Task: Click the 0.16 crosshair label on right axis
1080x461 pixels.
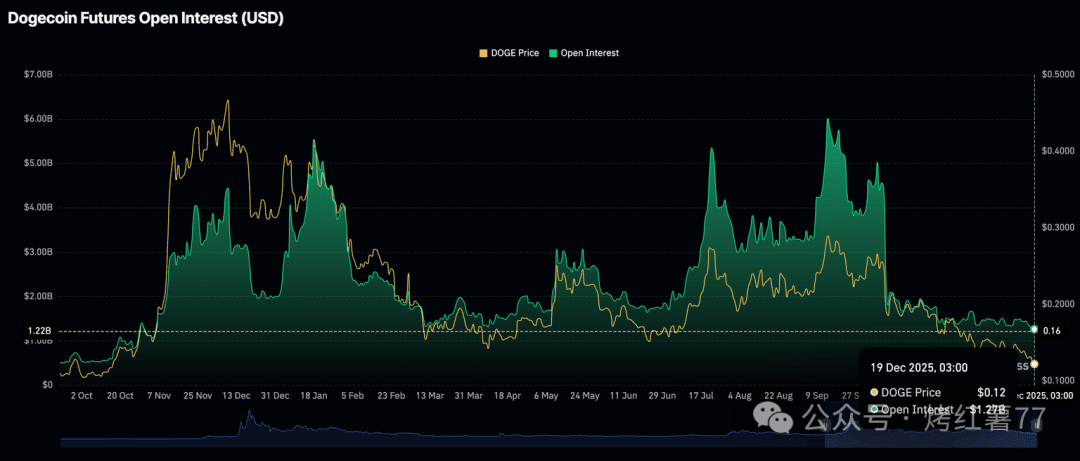Action: [x=1051, y=331]
